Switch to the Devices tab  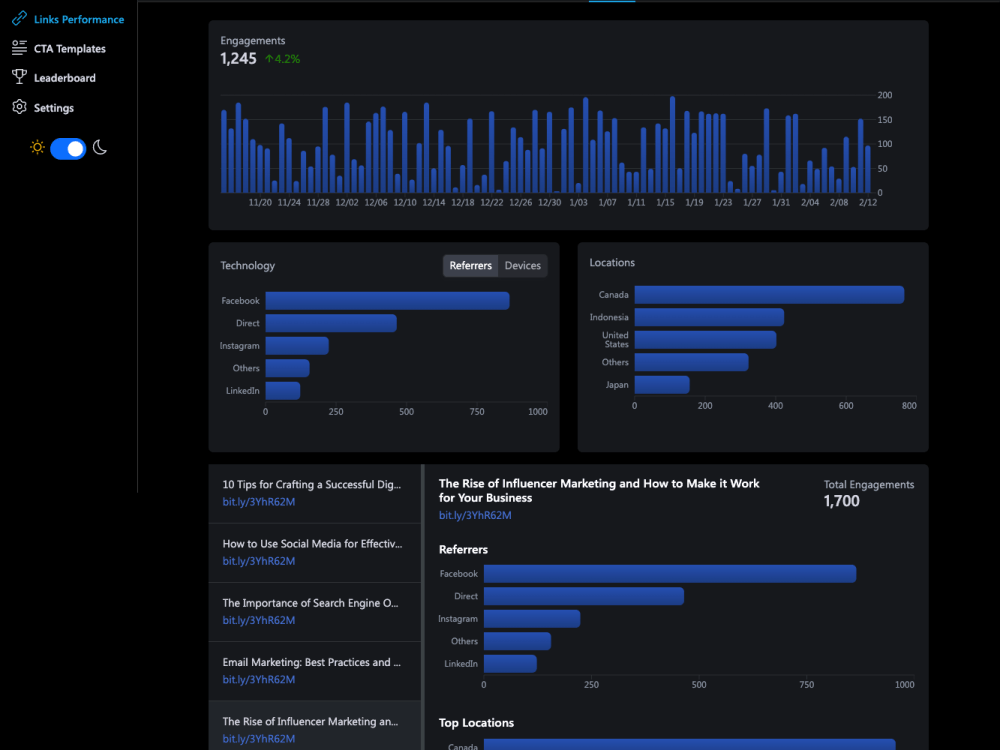point(522,265)
